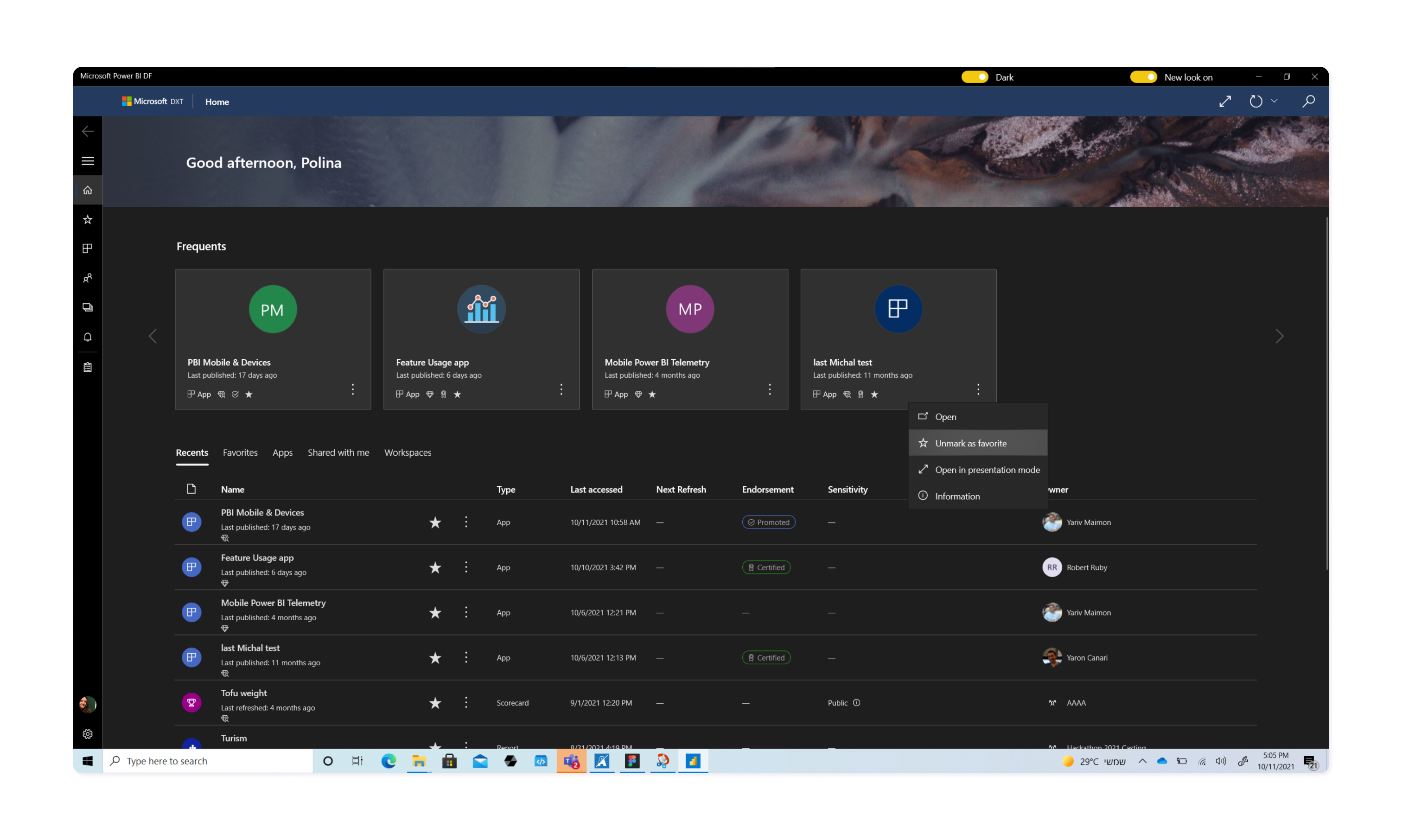Click the Windows taskbar search box
This screenshot has height=840, width=1402.
click(208, 761)
